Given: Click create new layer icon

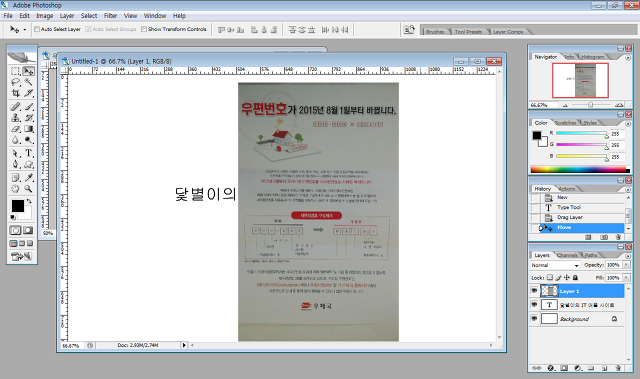Looking at the screenshot, I should click(604, 368).
